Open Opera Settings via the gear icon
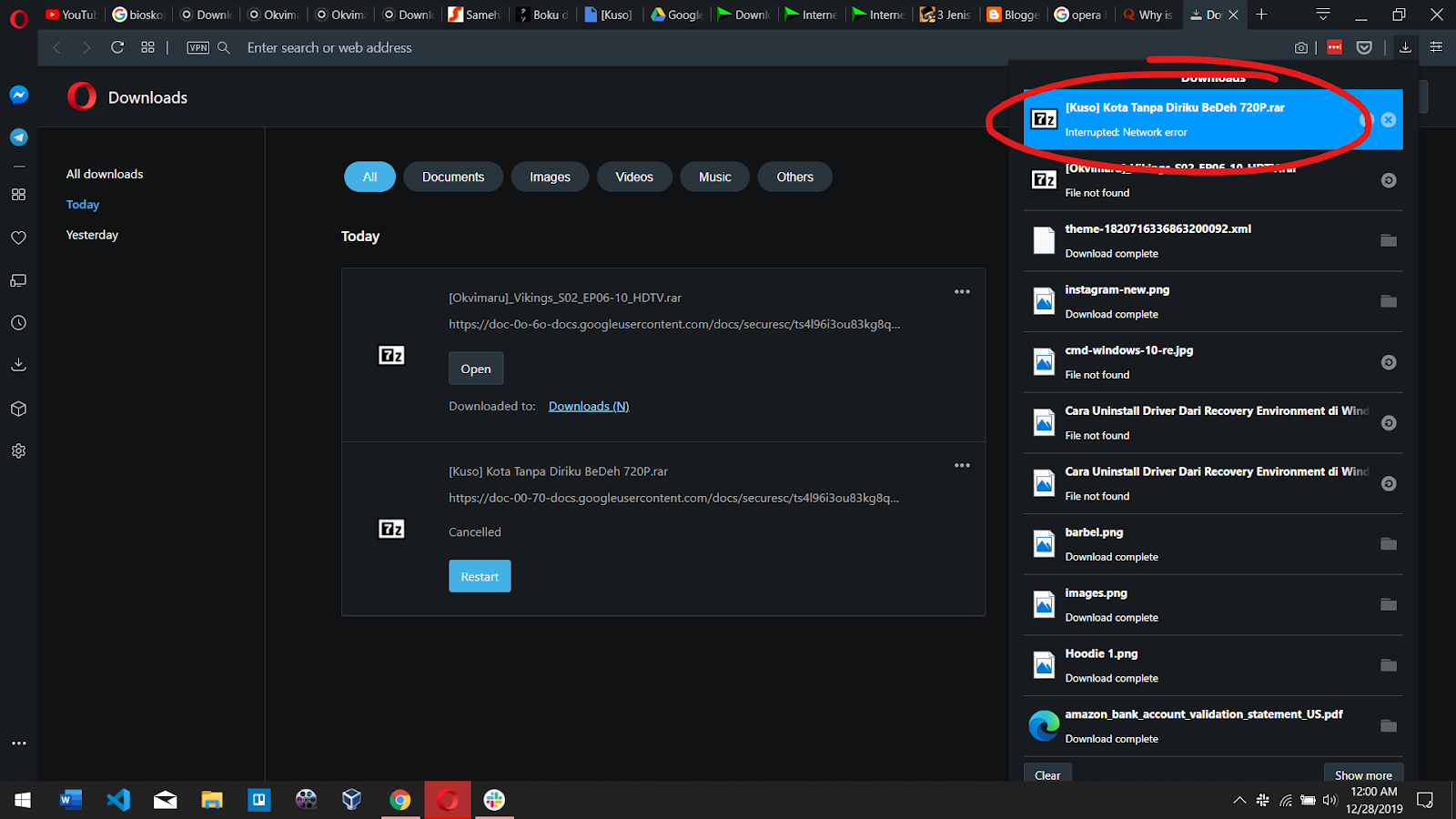Screen dimensions: 1456x819 click(x=18, y=450)
